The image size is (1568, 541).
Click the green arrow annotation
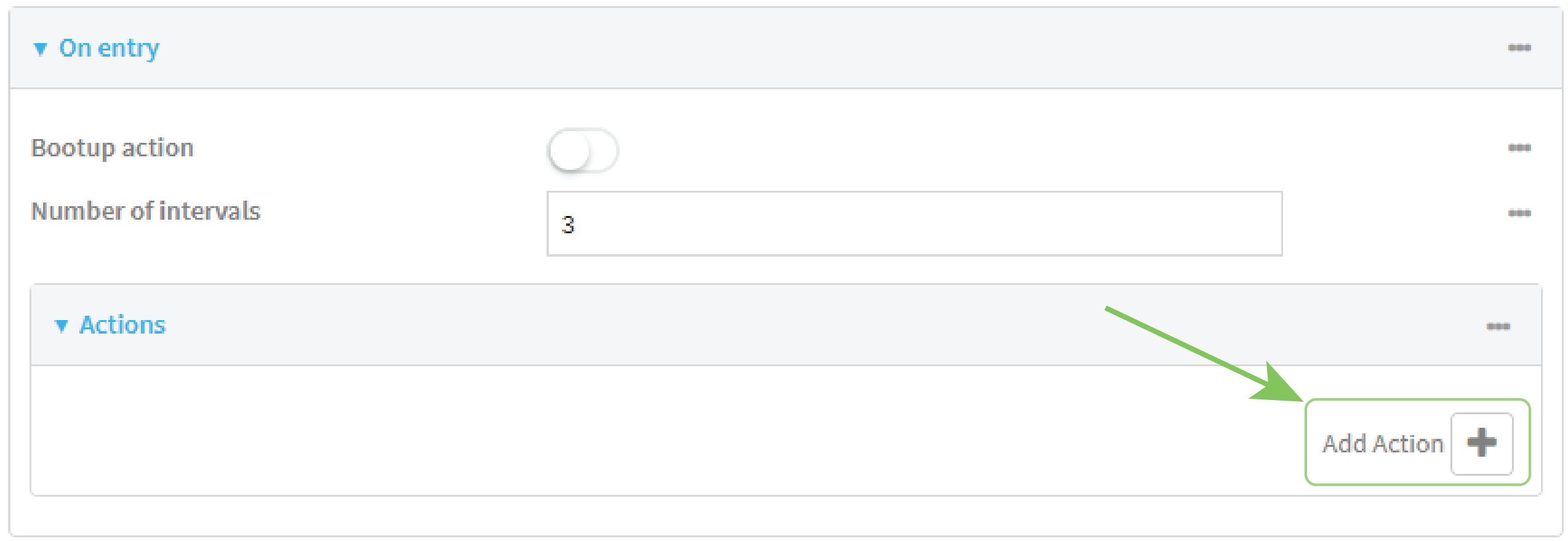[x=1200, y=353]
